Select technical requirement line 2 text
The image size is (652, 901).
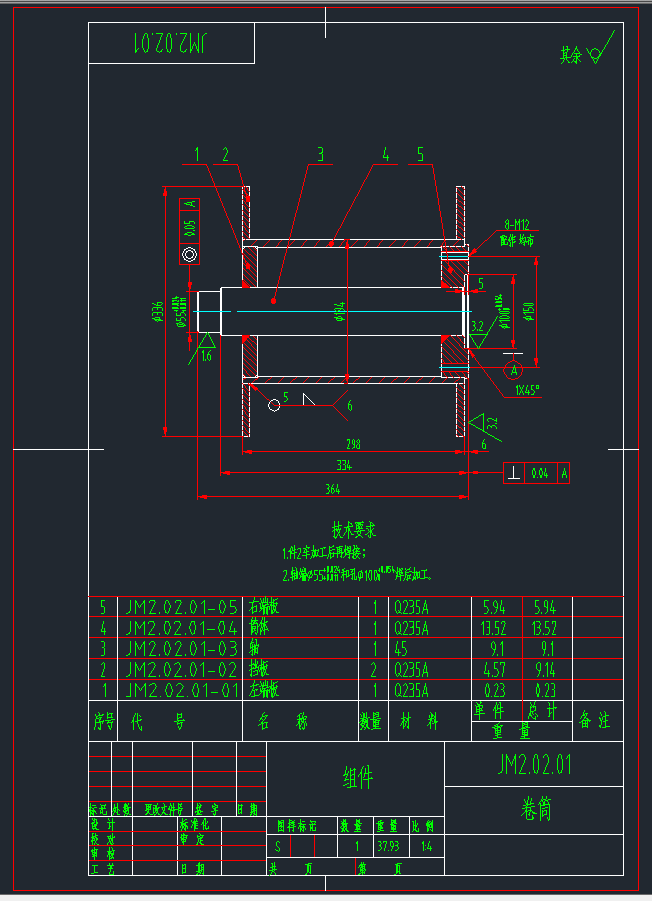357,574
